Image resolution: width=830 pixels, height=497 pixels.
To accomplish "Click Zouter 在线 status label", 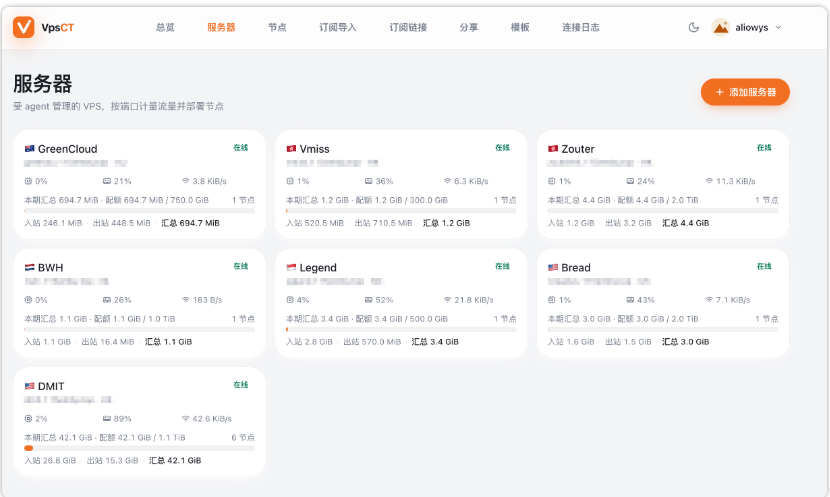I will pos(764,148).
